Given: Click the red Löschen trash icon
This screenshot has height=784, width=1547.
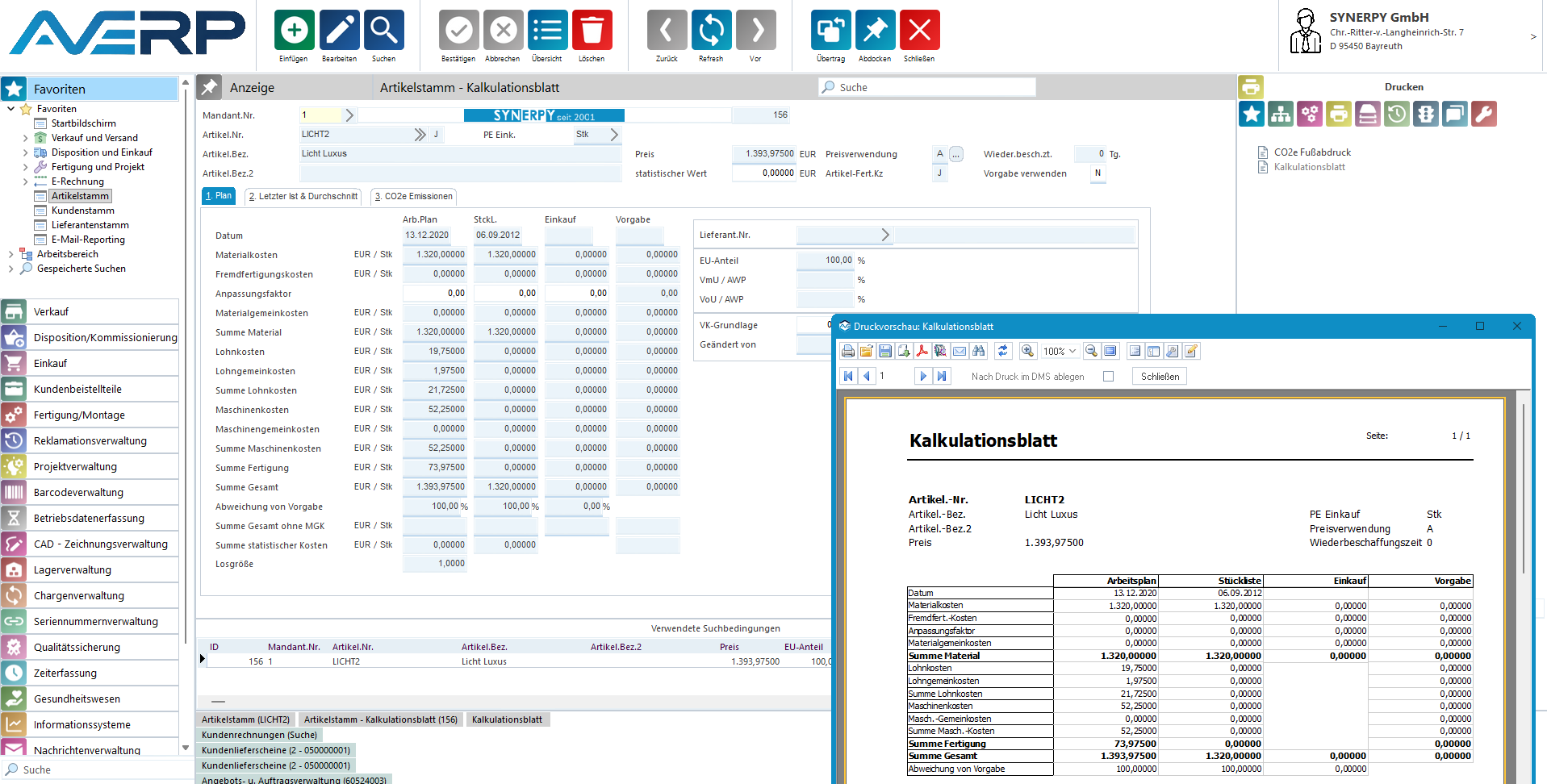Looking at the screenshot, I should tap(592, 31).
